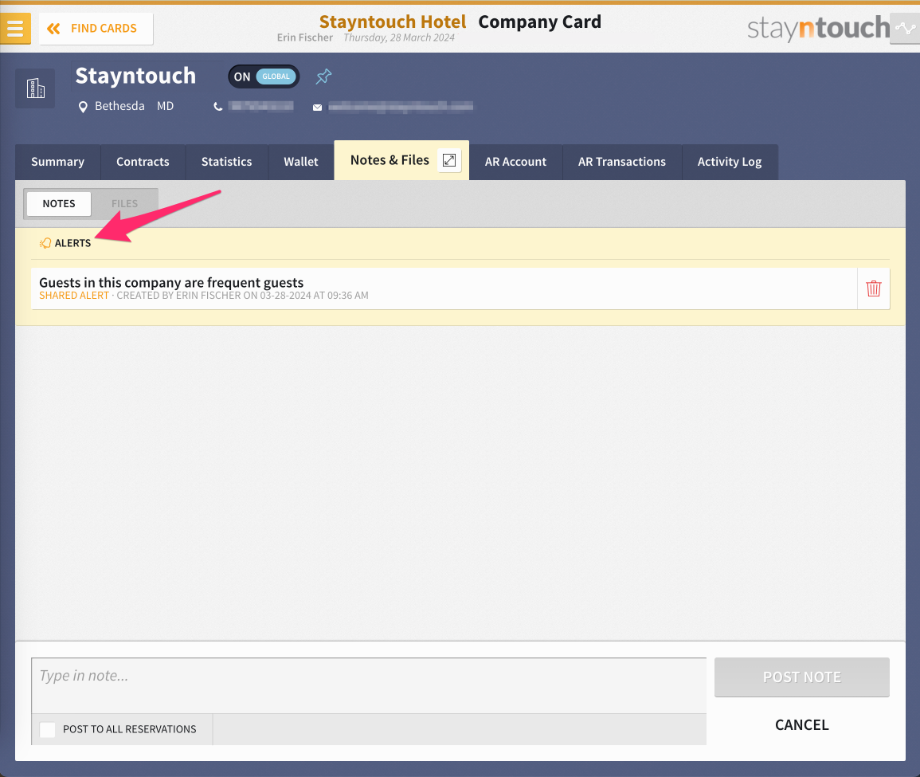Open the Wallet tab
920x777 pixels.
click(301, 162)
